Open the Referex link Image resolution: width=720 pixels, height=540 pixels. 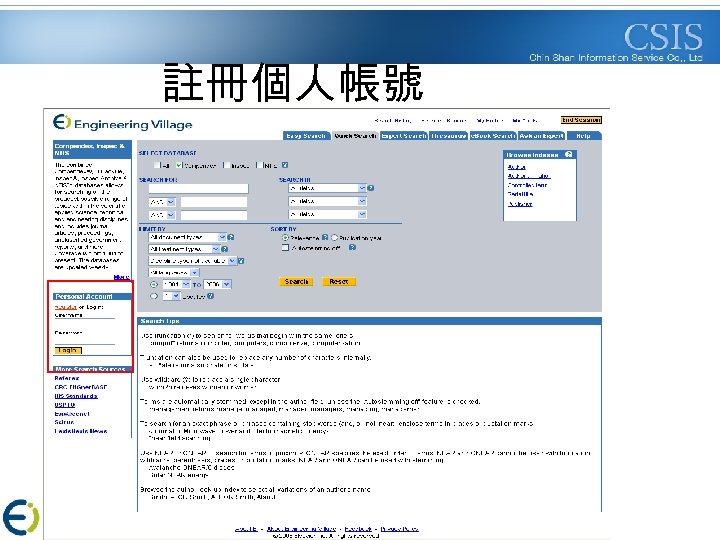click(67, 378)
